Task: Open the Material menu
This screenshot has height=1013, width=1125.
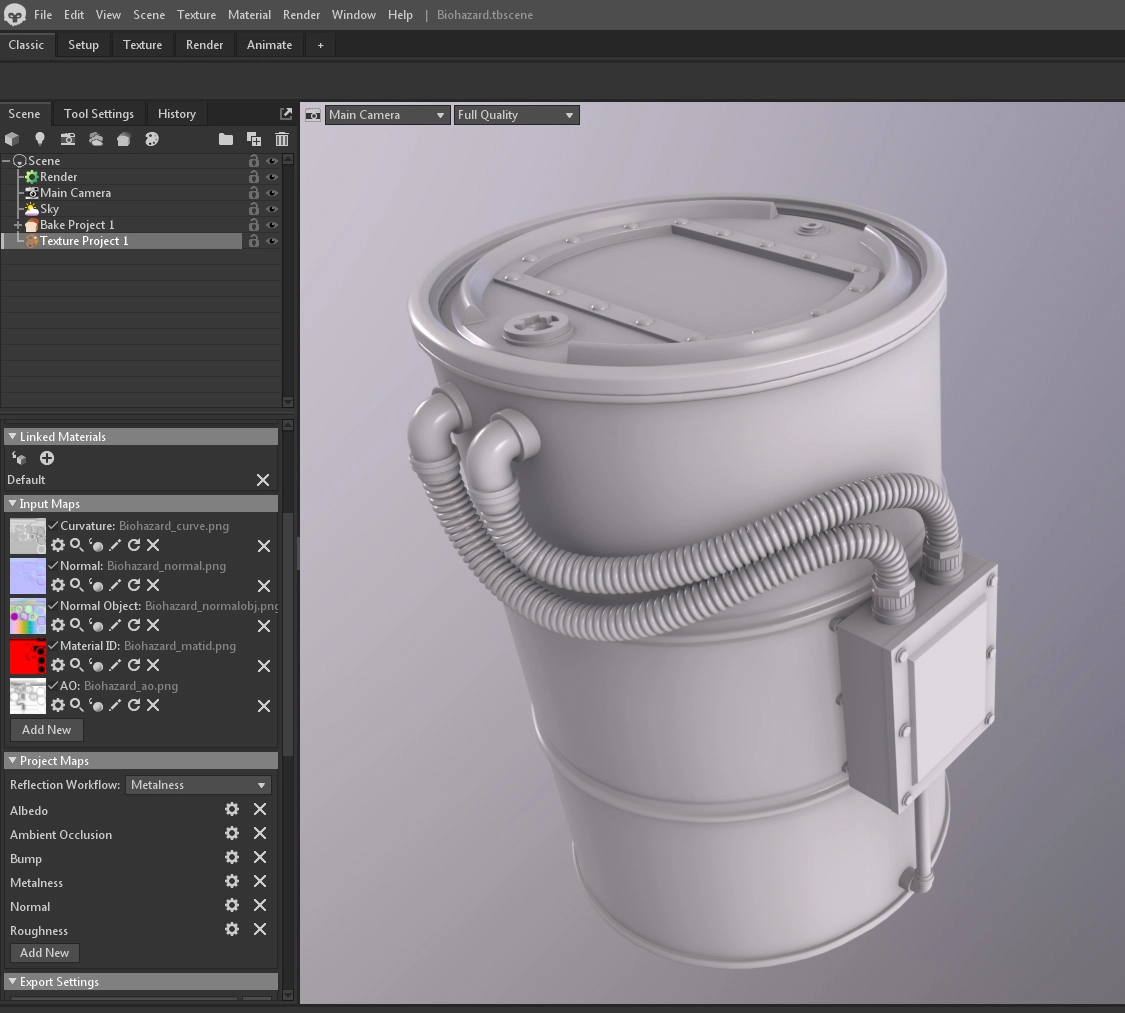Action: pos(249,15)
